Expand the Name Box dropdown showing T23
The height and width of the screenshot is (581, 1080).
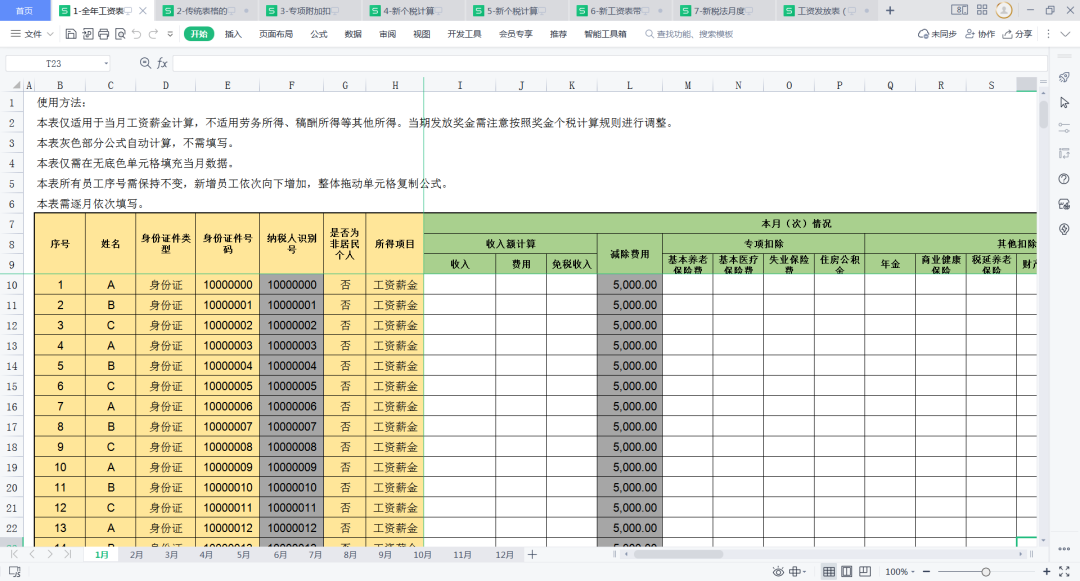tap(106, 63)
